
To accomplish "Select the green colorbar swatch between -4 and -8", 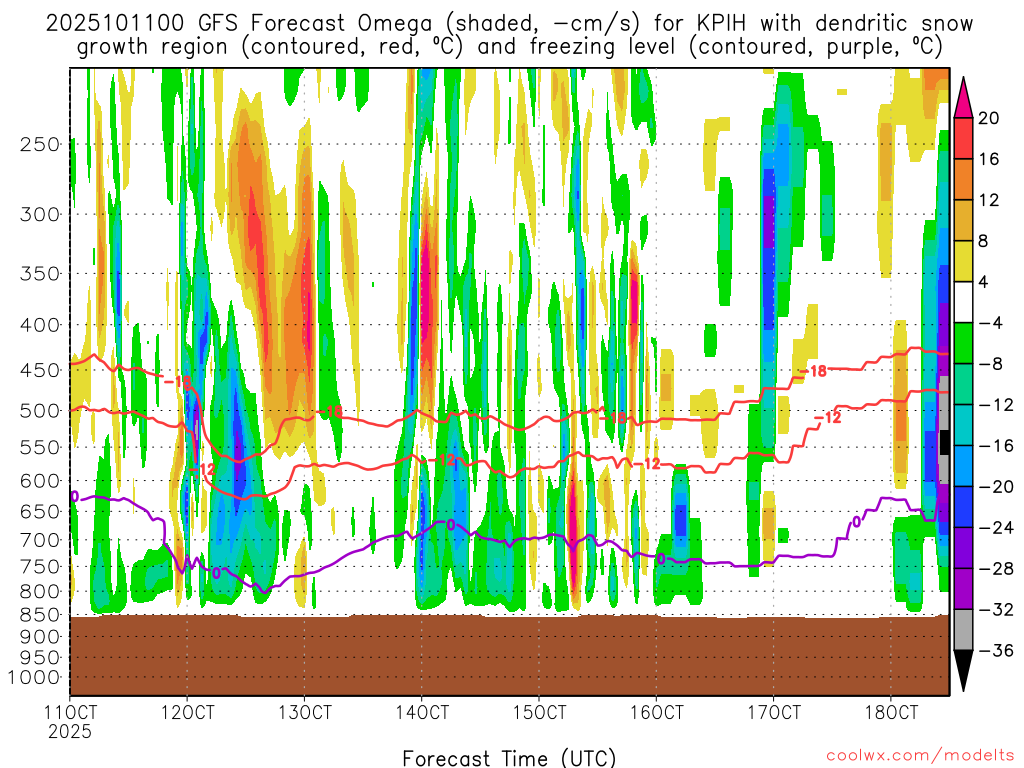I will tap(963, 343).
